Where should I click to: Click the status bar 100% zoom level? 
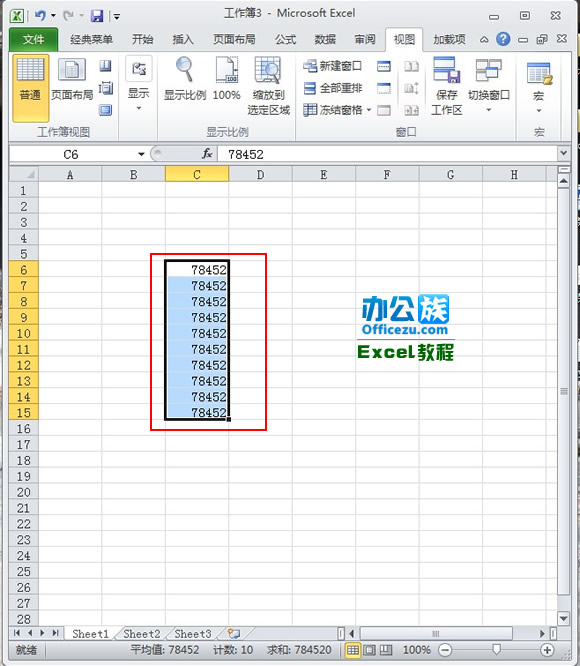click(417, 649)
